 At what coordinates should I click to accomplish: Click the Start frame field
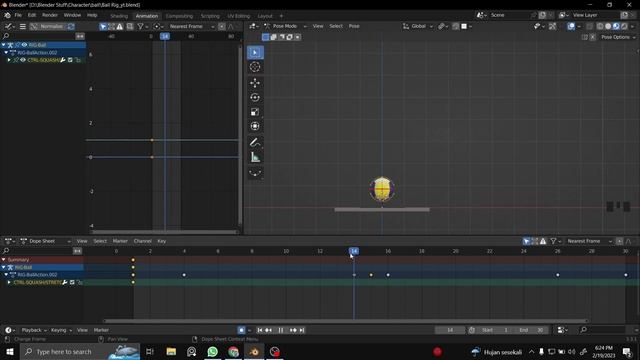pos(494,330)
